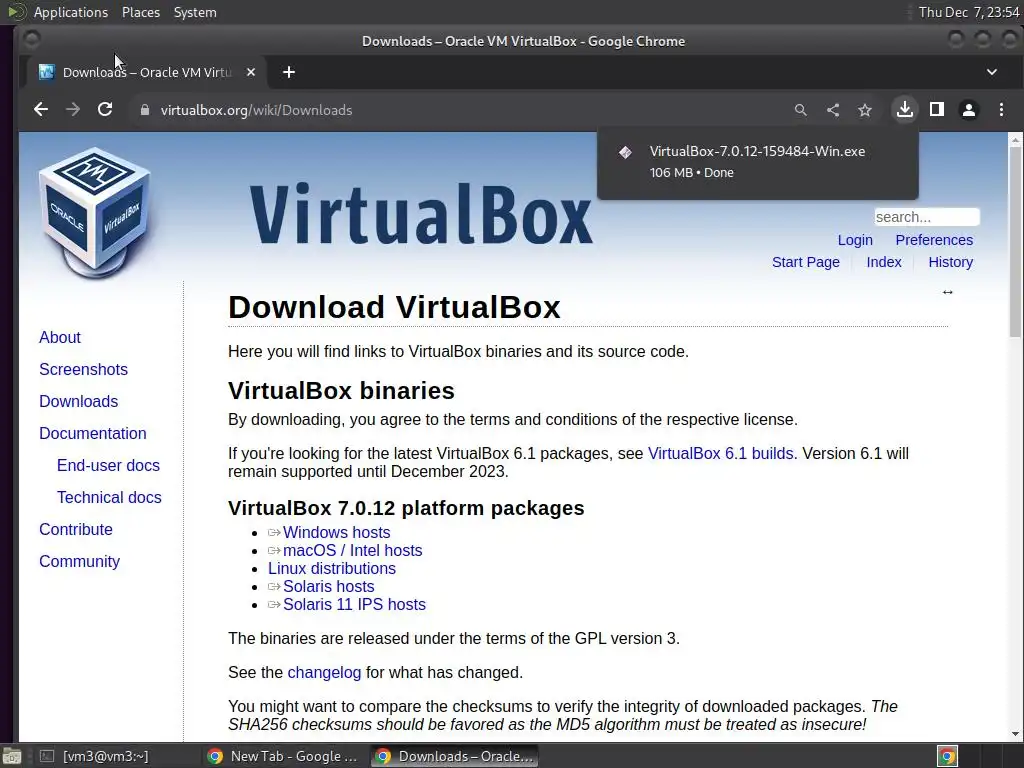Image resolution: width=1024 pixels, height=768 pixels.
Task: Toggle the Chrome side panel icon
Action: [x=936, y=110]
